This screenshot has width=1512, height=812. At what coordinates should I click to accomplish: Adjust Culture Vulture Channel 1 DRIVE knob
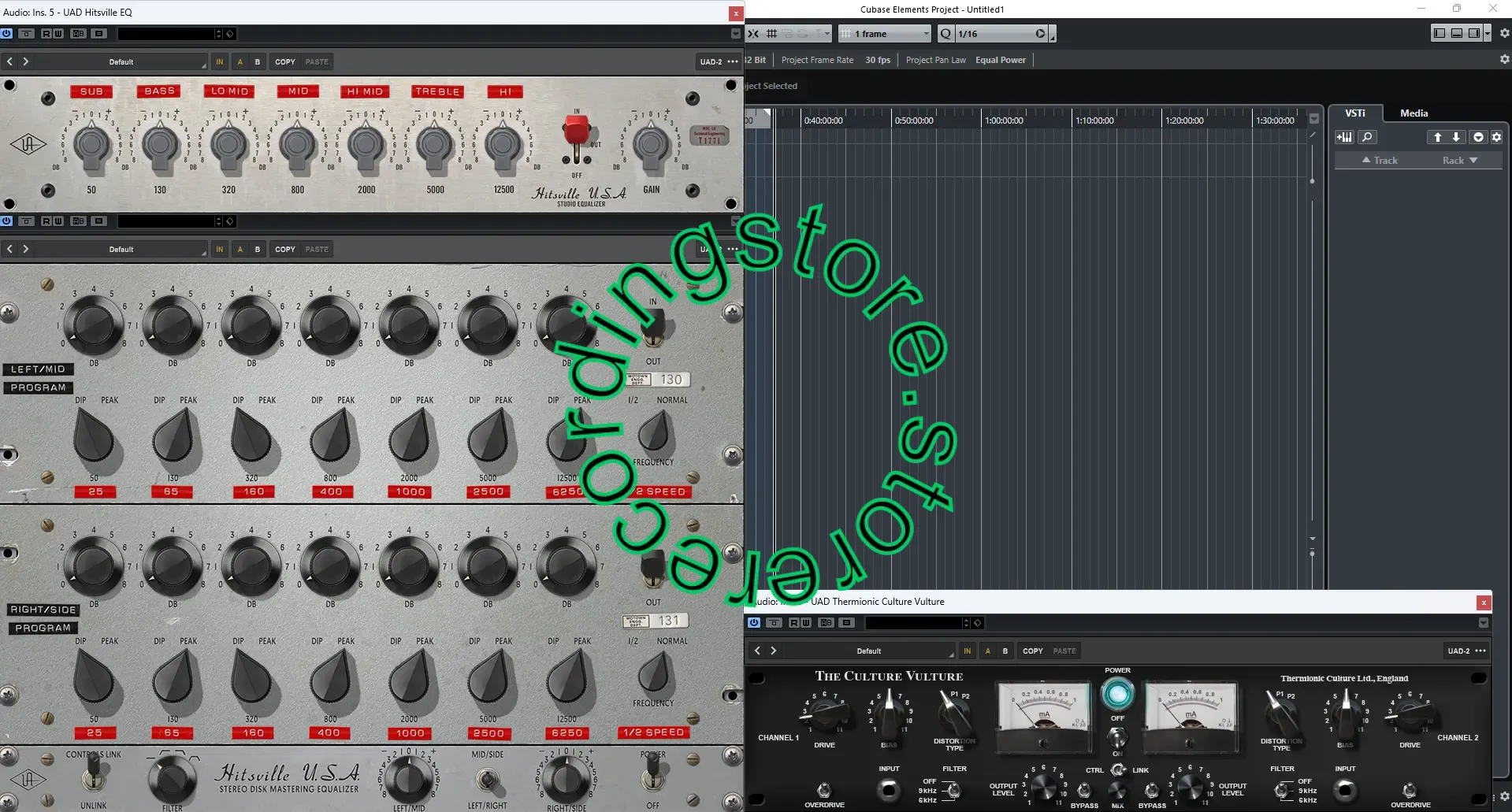(825, 715)
